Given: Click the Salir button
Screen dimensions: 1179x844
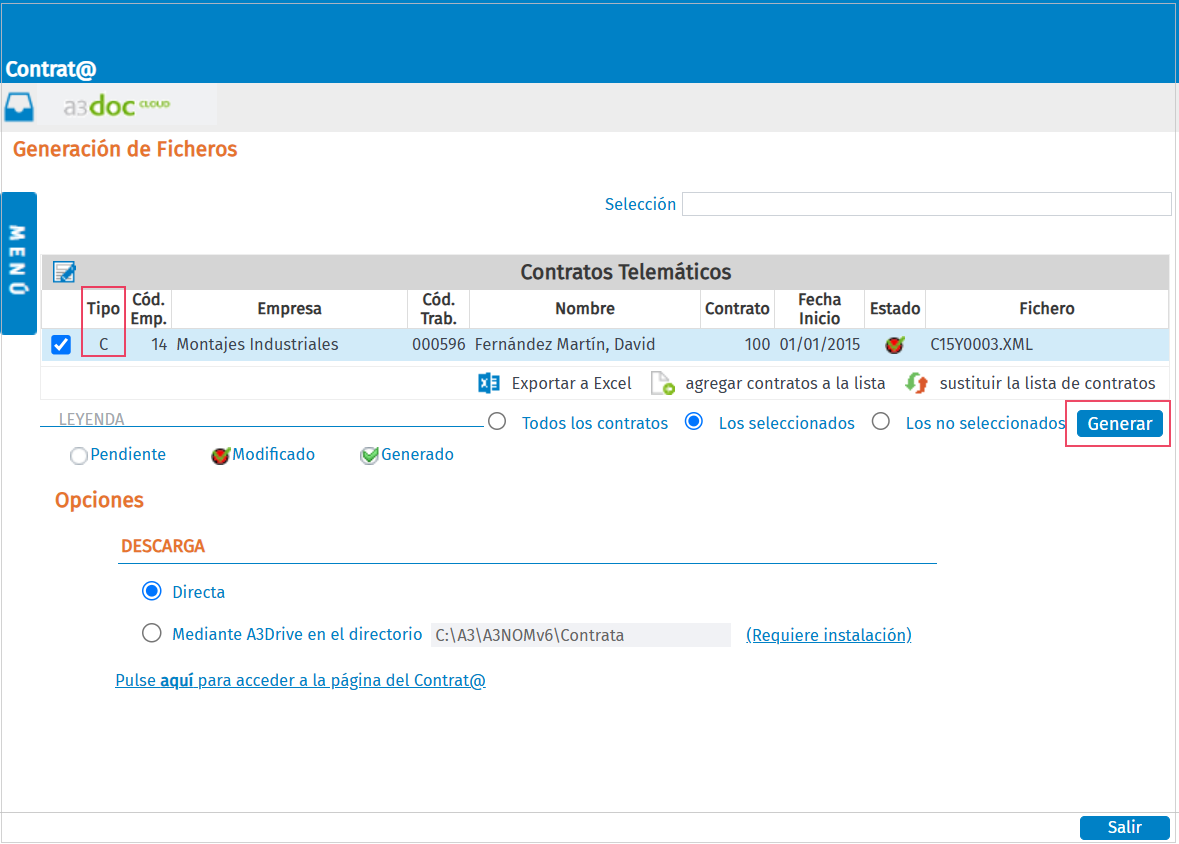Looking at the screenshot, I should 1124,827.
